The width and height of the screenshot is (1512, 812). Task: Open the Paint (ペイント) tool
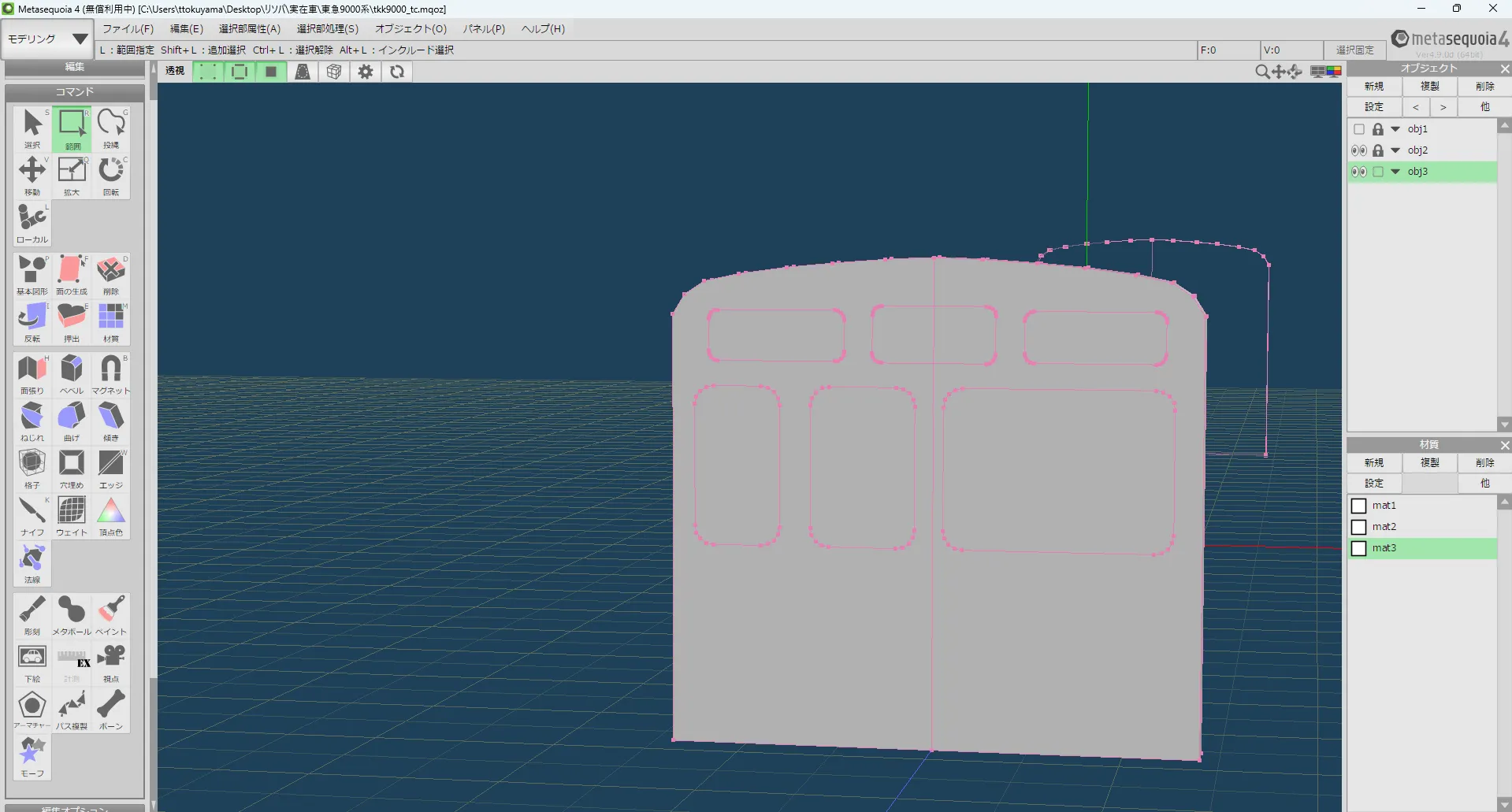(111, 614)
